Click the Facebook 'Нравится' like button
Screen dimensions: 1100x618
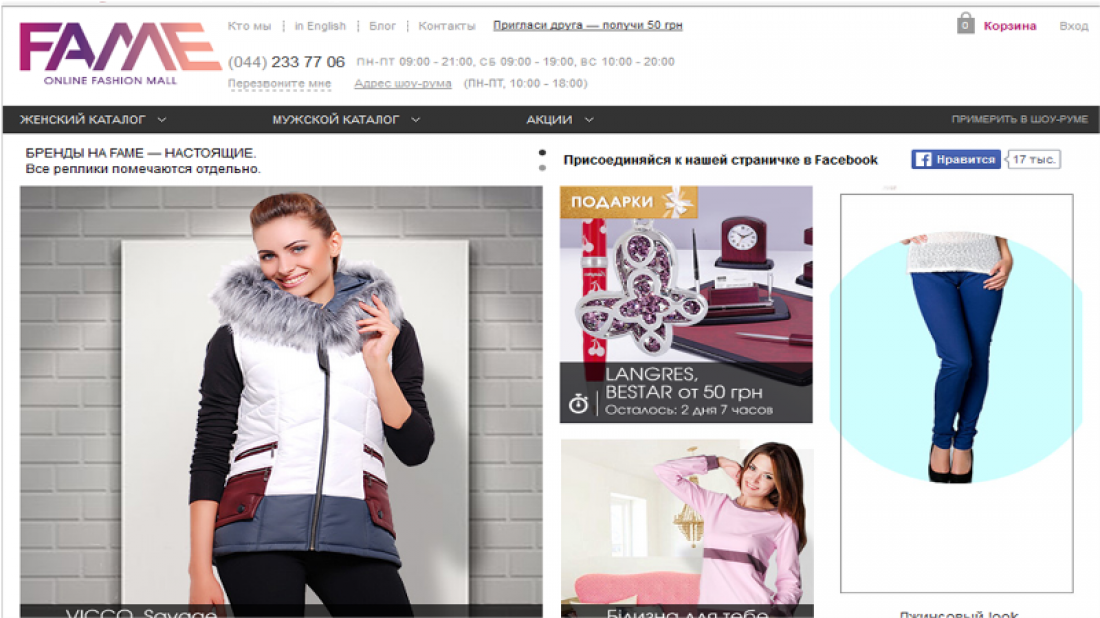956,160
